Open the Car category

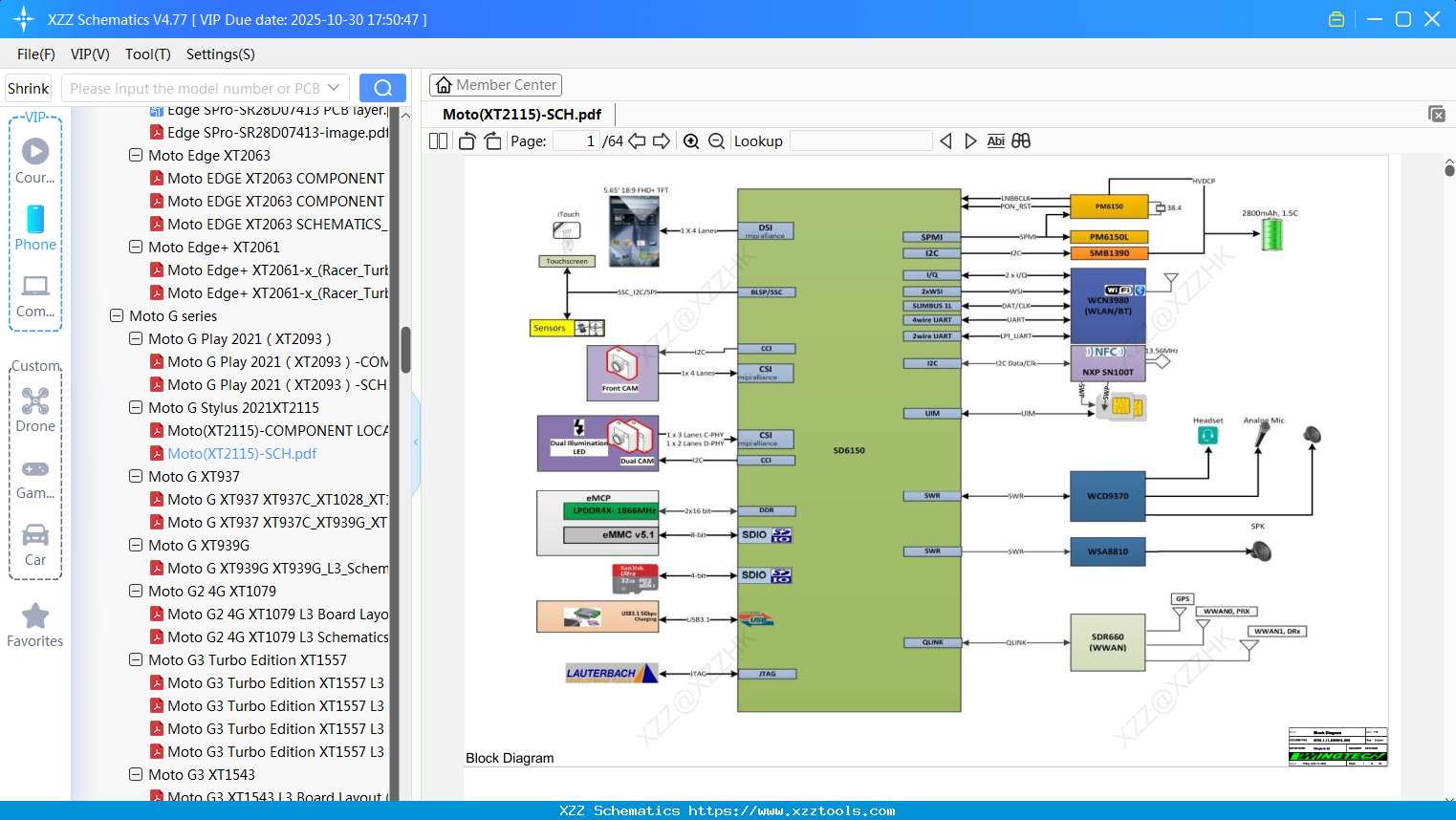[x=35, y=545]
